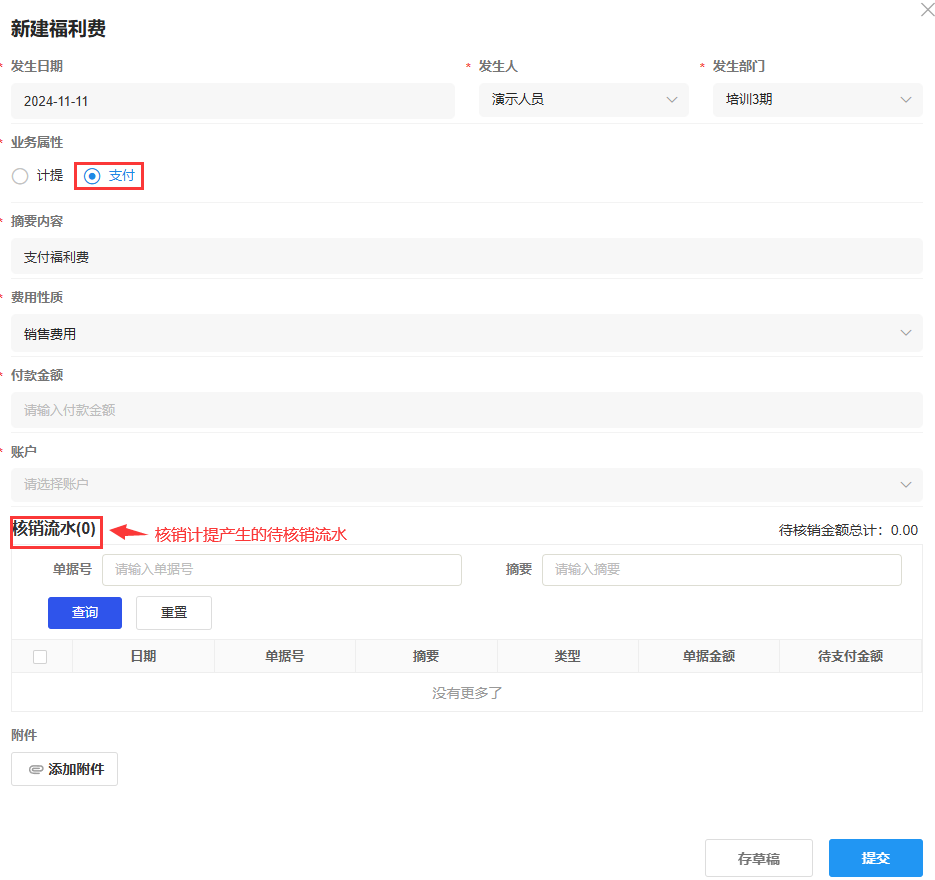The height and width of the screenshot is (880, 935).
Task: Expand the 账户 selection dropdown
Action: [466, 485]
